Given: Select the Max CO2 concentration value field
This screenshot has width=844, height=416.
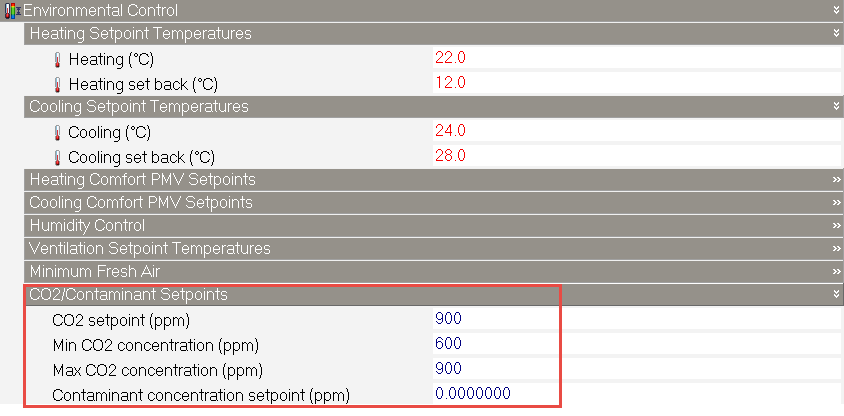Looking at the screenshot, I should point(448,369).
